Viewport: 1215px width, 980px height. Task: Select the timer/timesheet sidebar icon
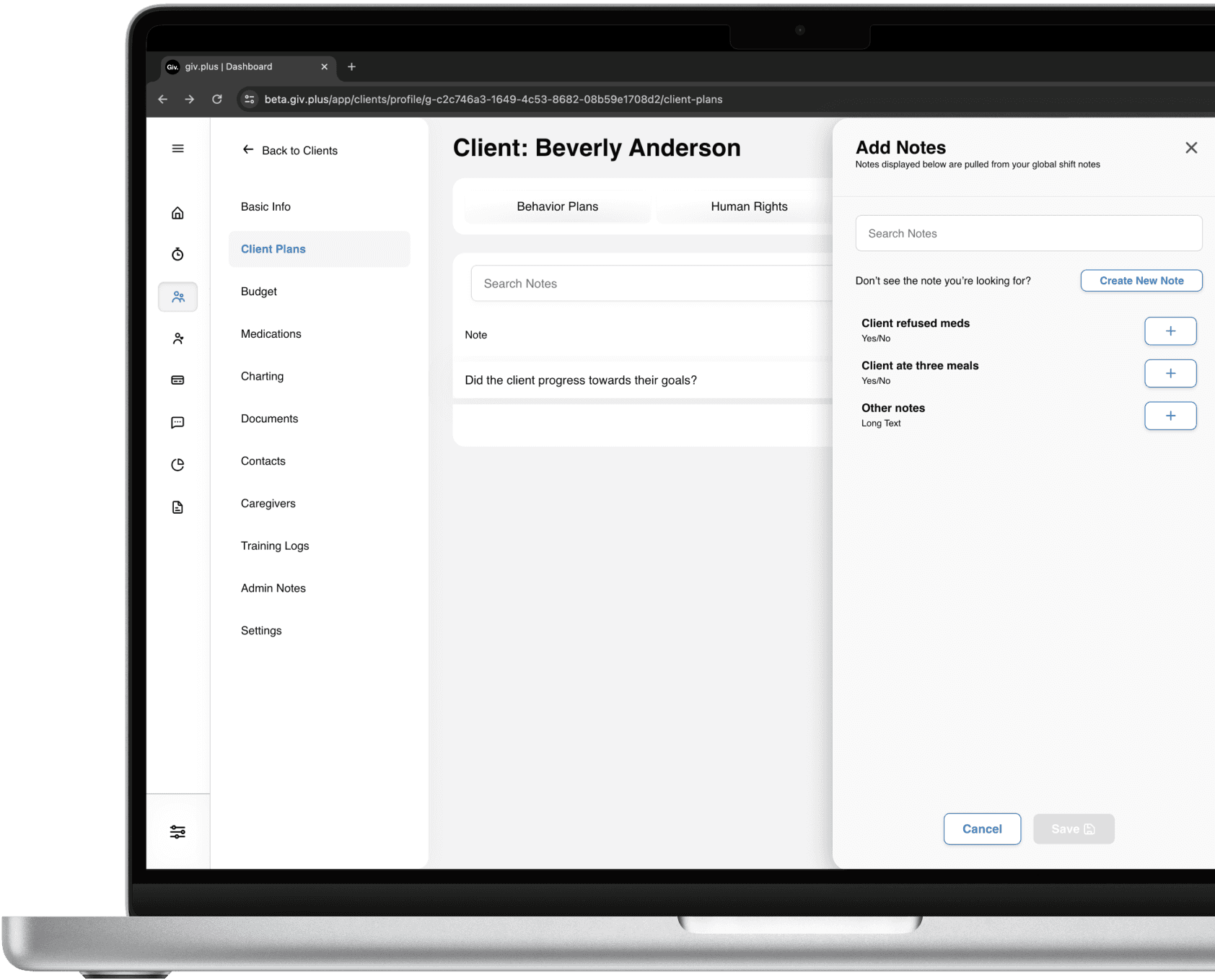click(x=177, y=254)
